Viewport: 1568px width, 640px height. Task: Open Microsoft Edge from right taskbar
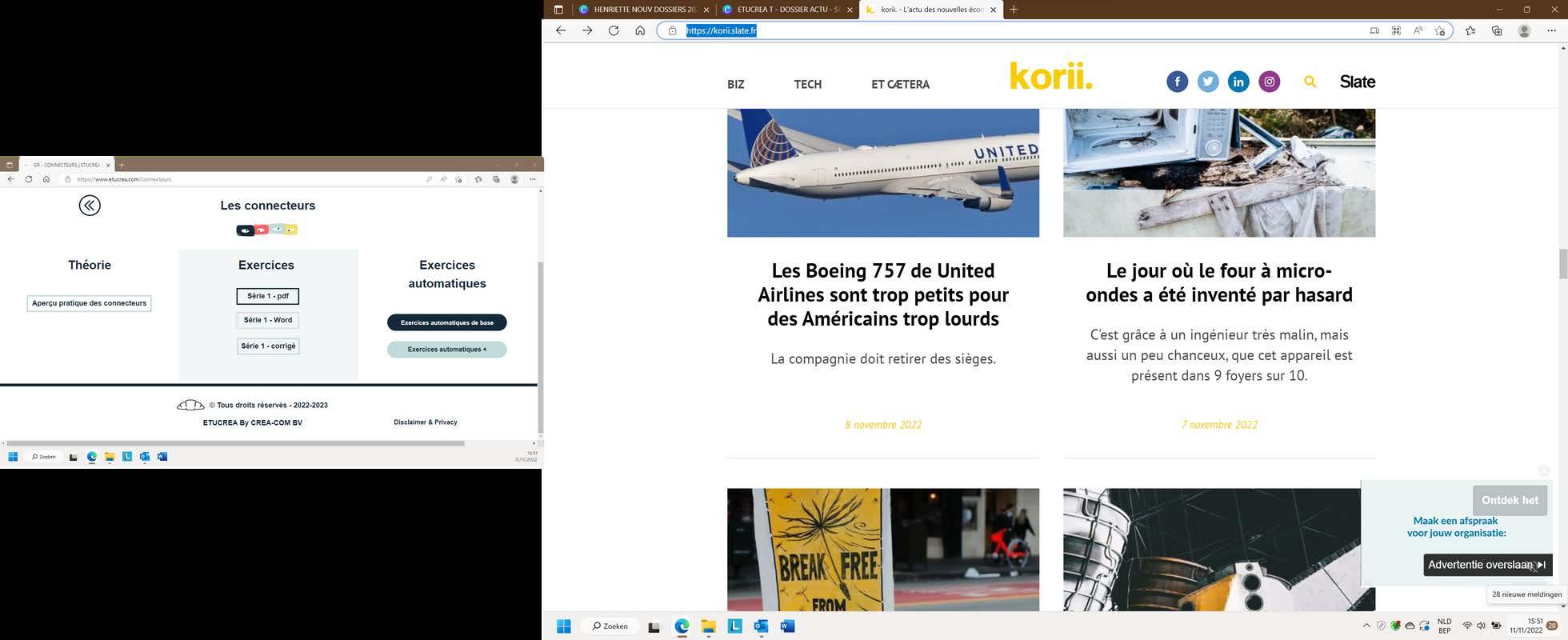(682, 626)
